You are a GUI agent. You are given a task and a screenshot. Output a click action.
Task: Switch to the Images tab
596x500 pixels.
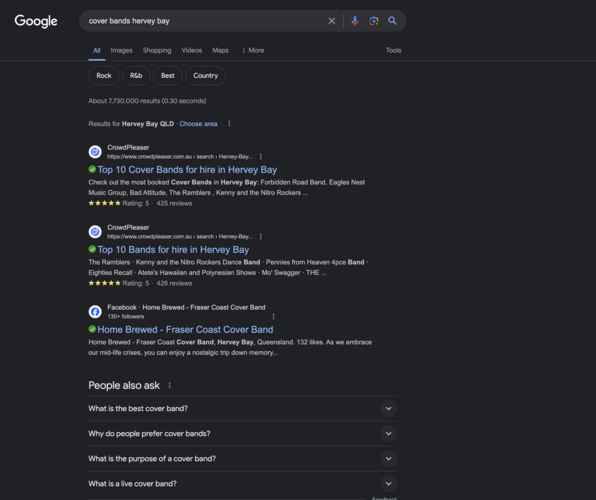point(122,50)
